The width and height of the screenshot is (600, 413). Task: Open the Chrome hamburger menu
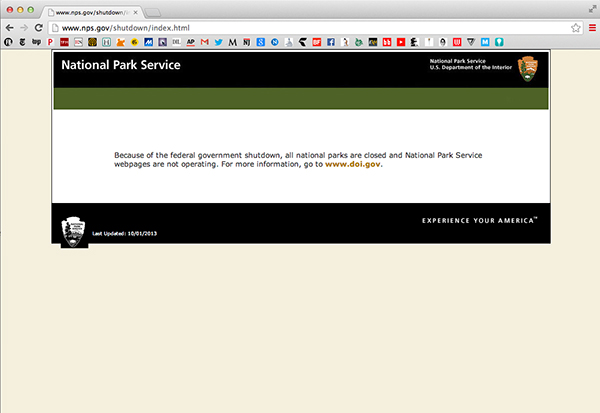[x=592, y=28]
